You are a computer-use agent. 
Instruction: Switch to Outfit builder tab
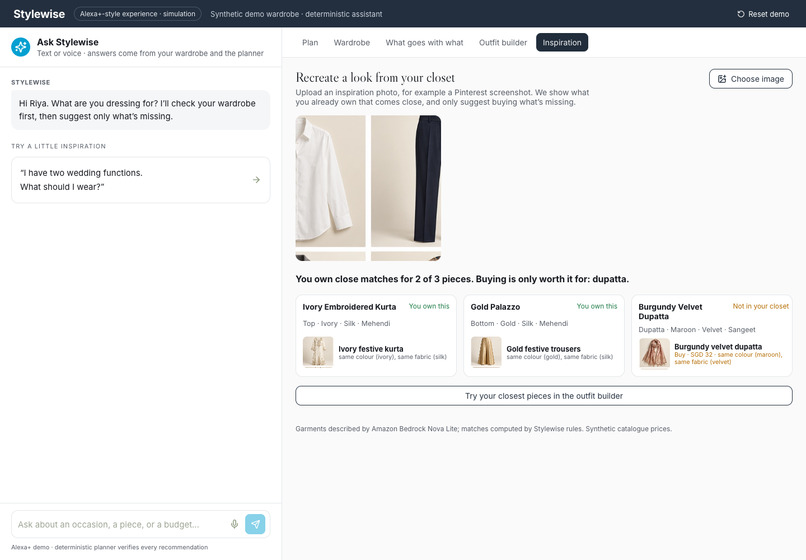point(503,43)
